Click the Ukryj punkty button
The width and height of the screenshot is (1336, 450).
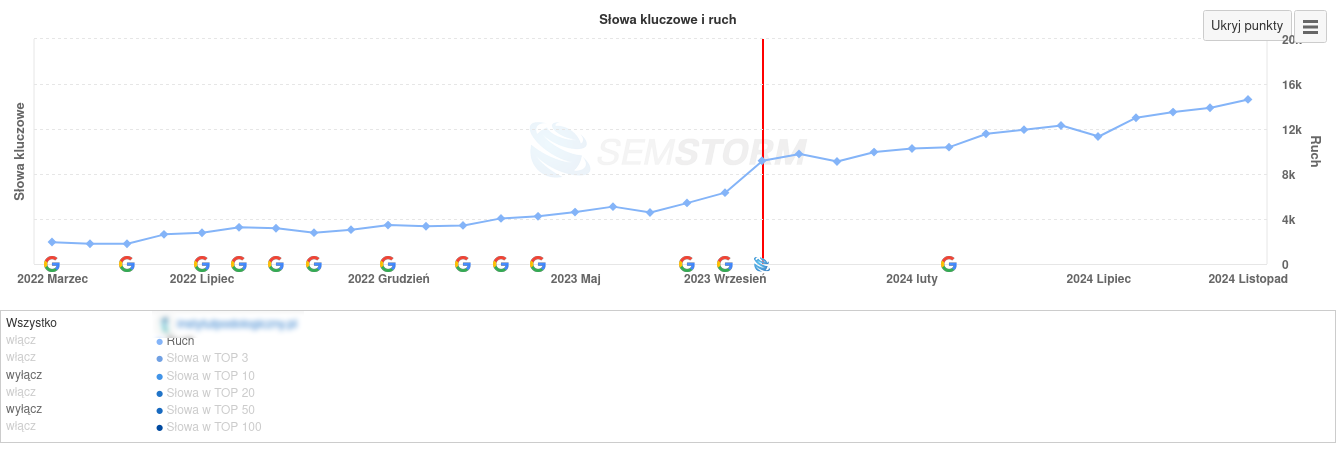(x=1247, y=25)
